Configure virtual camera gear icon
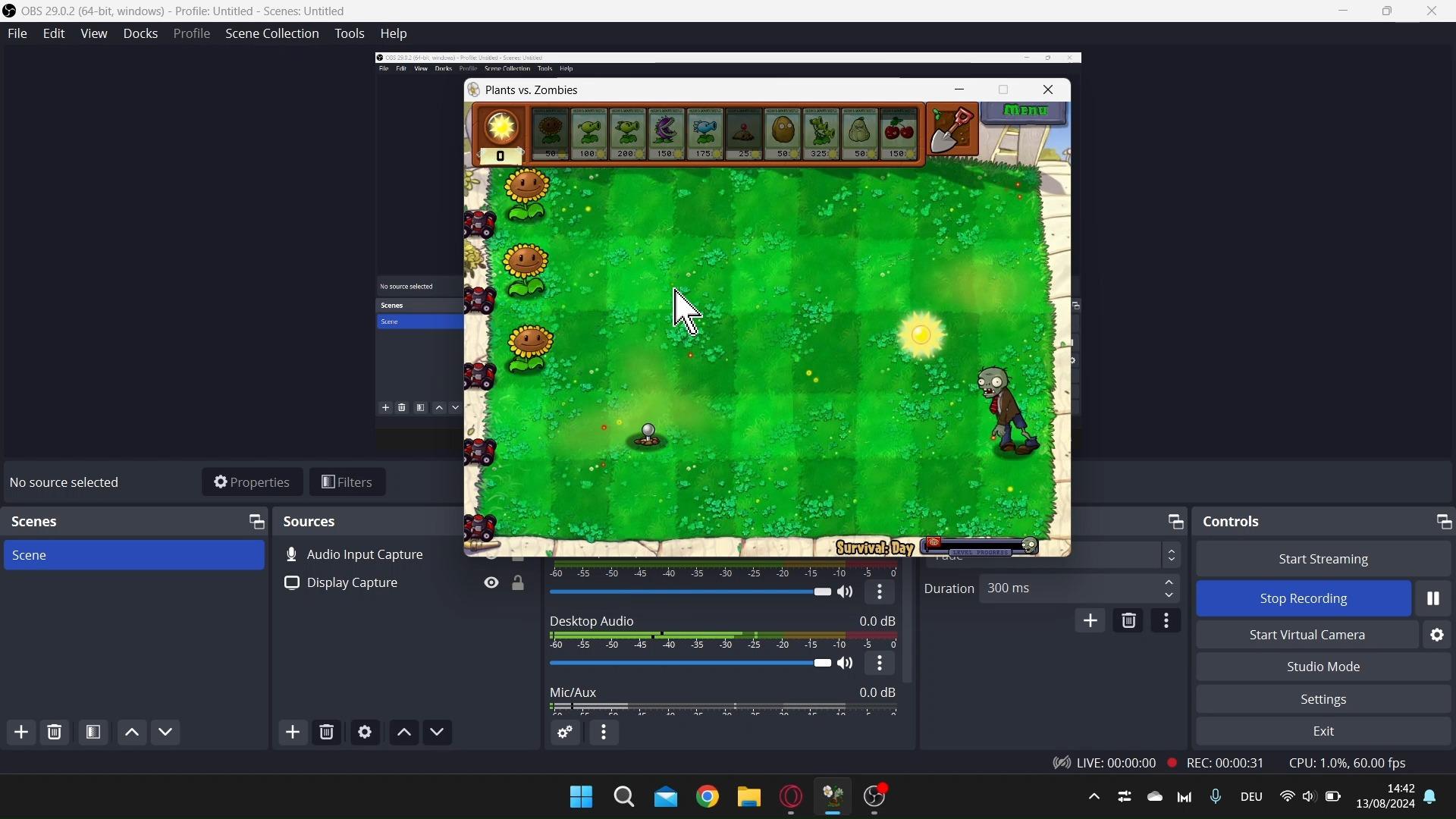 click(1438, 635)
